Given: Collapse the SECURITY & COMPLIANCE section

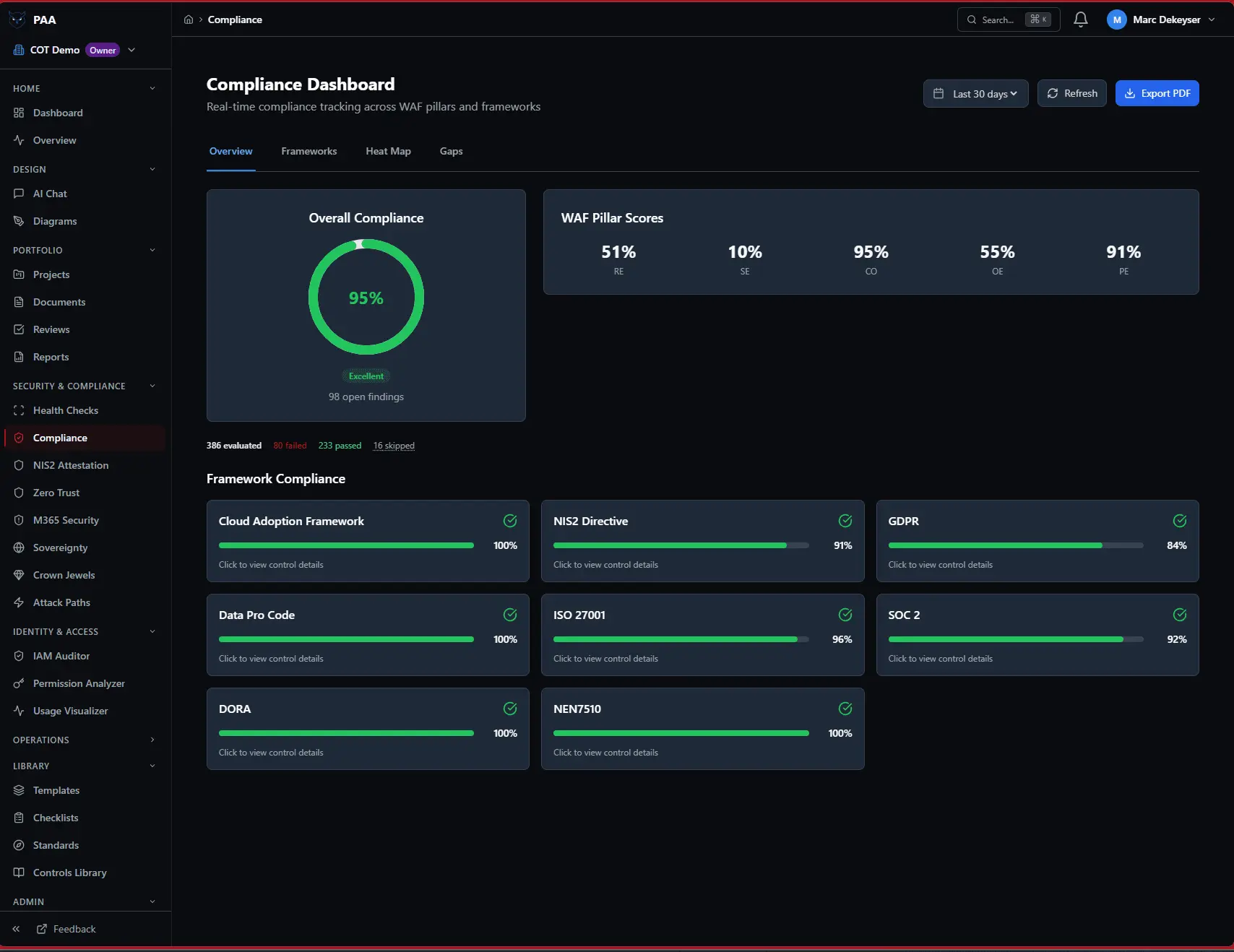Looking at the screenshot, I should coord(152,386).
